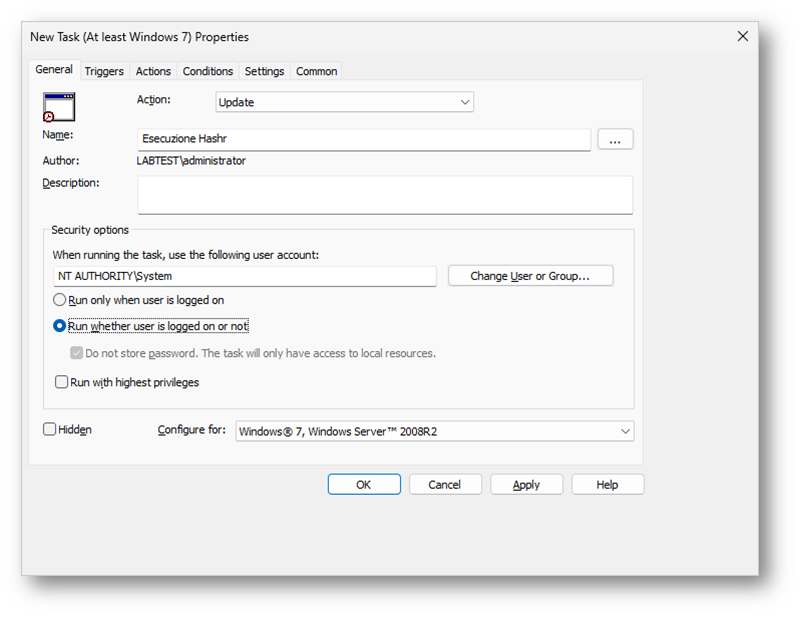Viewport: 801px width, 618px height.
Task: Click the scheduled task icon
Action: point(59,106)
